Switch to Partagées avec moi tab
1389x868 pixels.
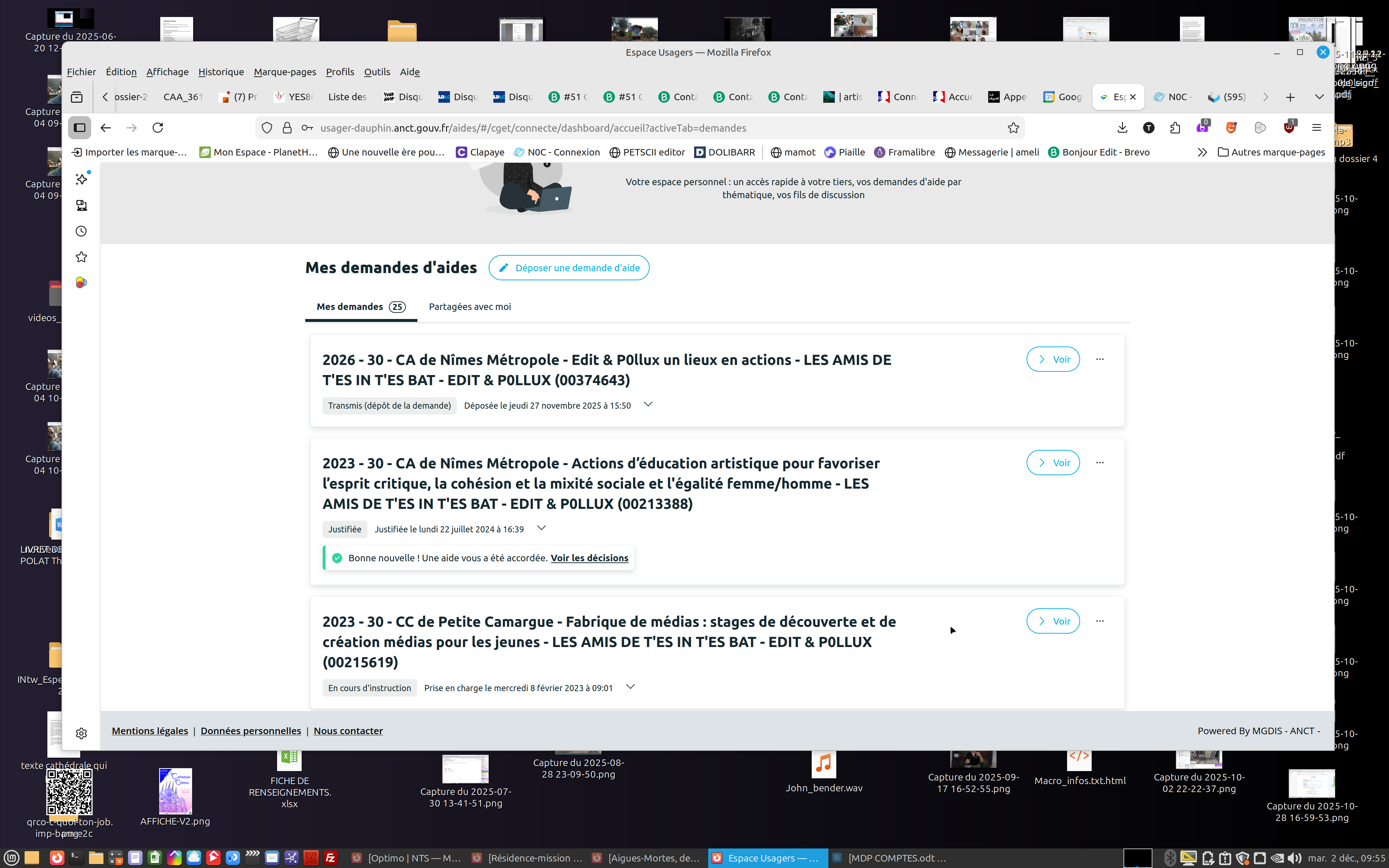click(x=470, y=307)
